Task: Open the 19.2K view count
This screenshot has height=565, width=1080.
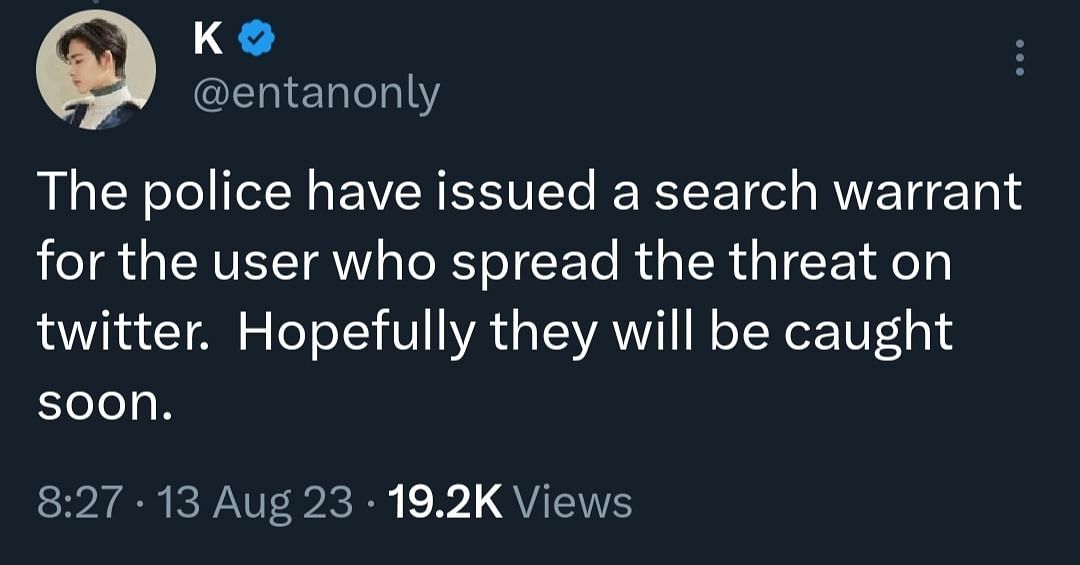Action: (445, 502)
